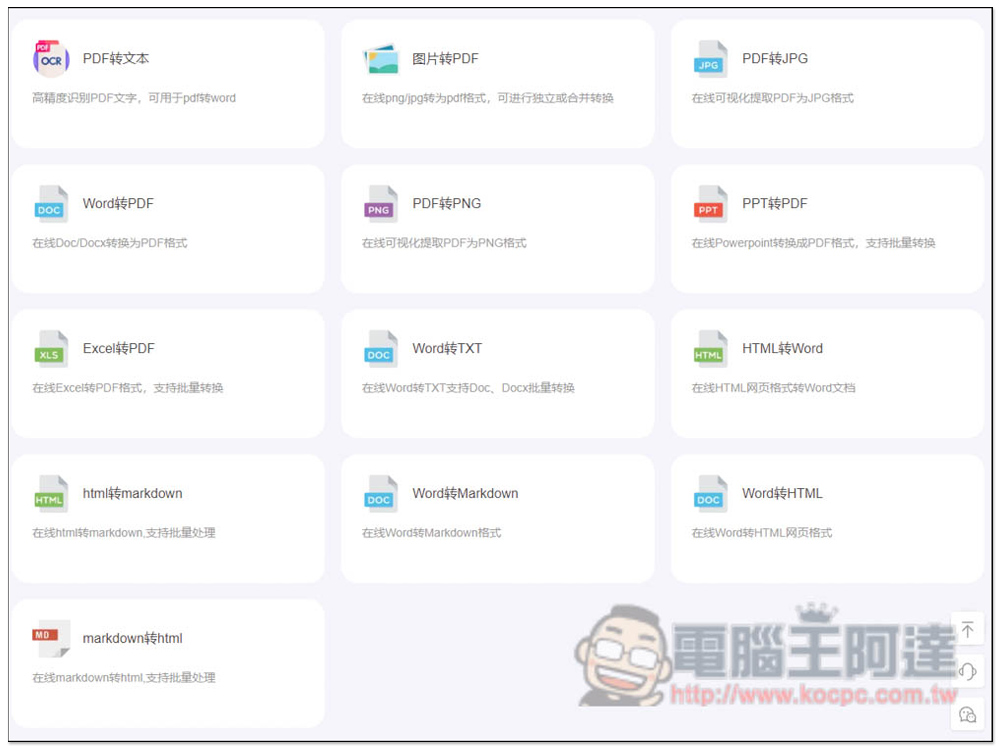The width and height of the screenshot is (1000, 750).
Task: Click the red PPT file icon
Action: (x=710, y=204)
